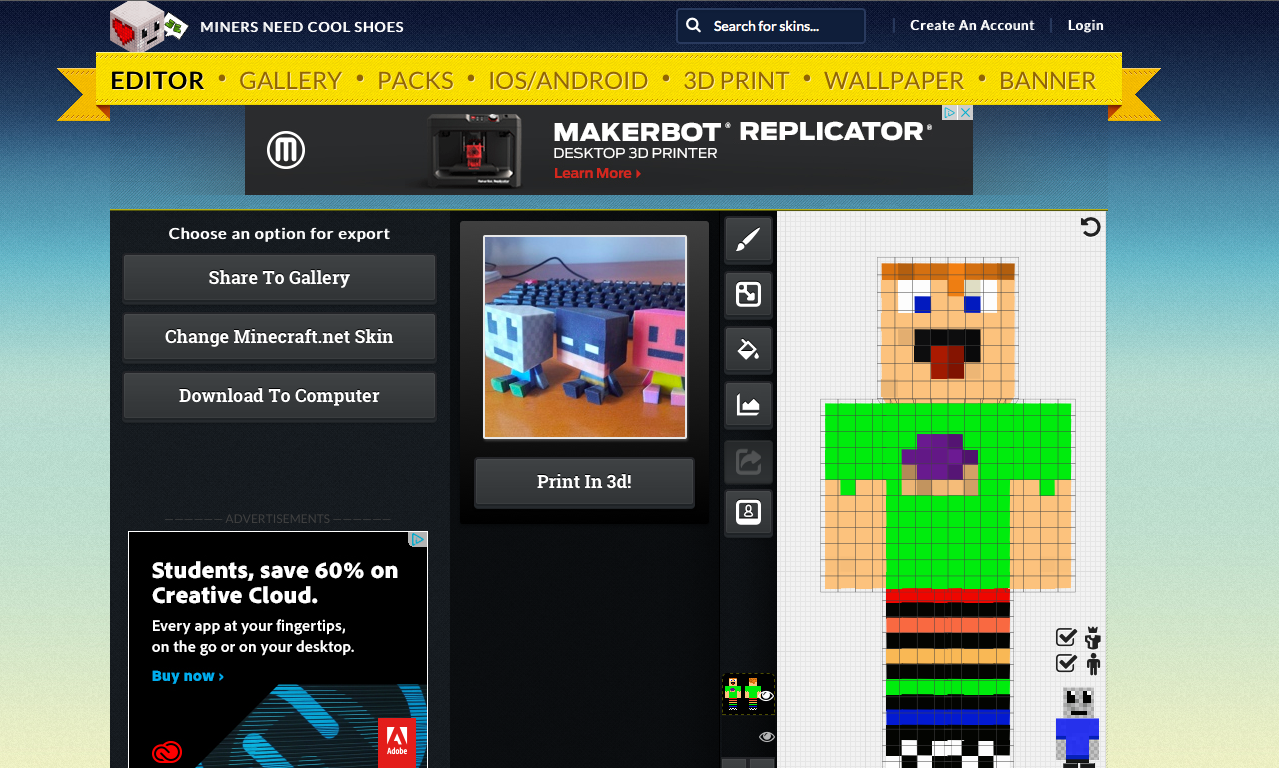The image size is (1279, 768).
Task: Click the Login link
Action: pyautogui.click(x=1085, y=26)
